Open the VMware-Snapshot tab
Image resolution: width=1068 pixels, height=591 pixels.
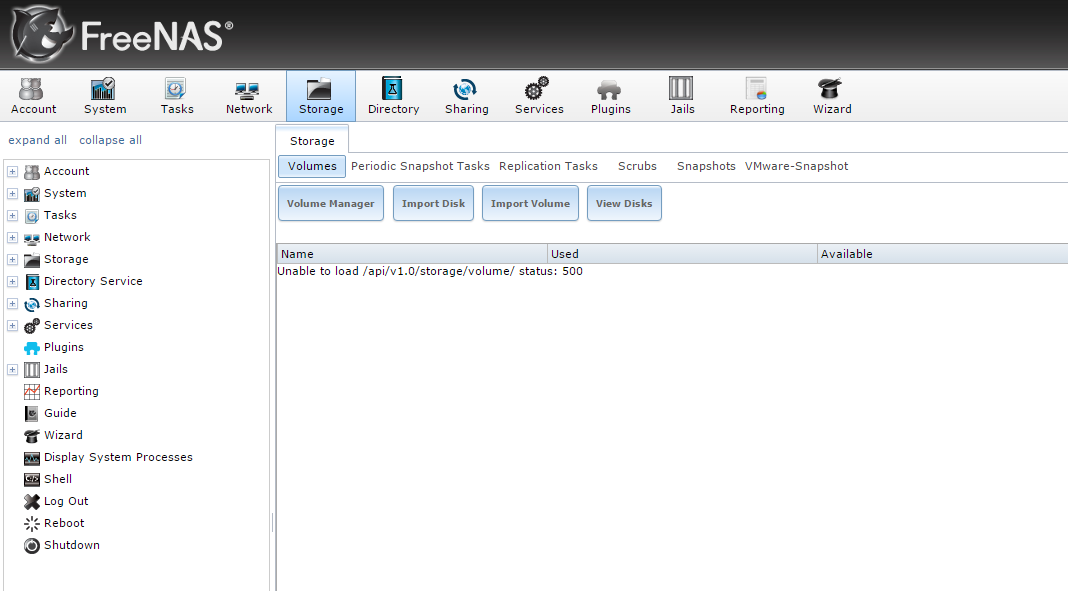(797, 166)
